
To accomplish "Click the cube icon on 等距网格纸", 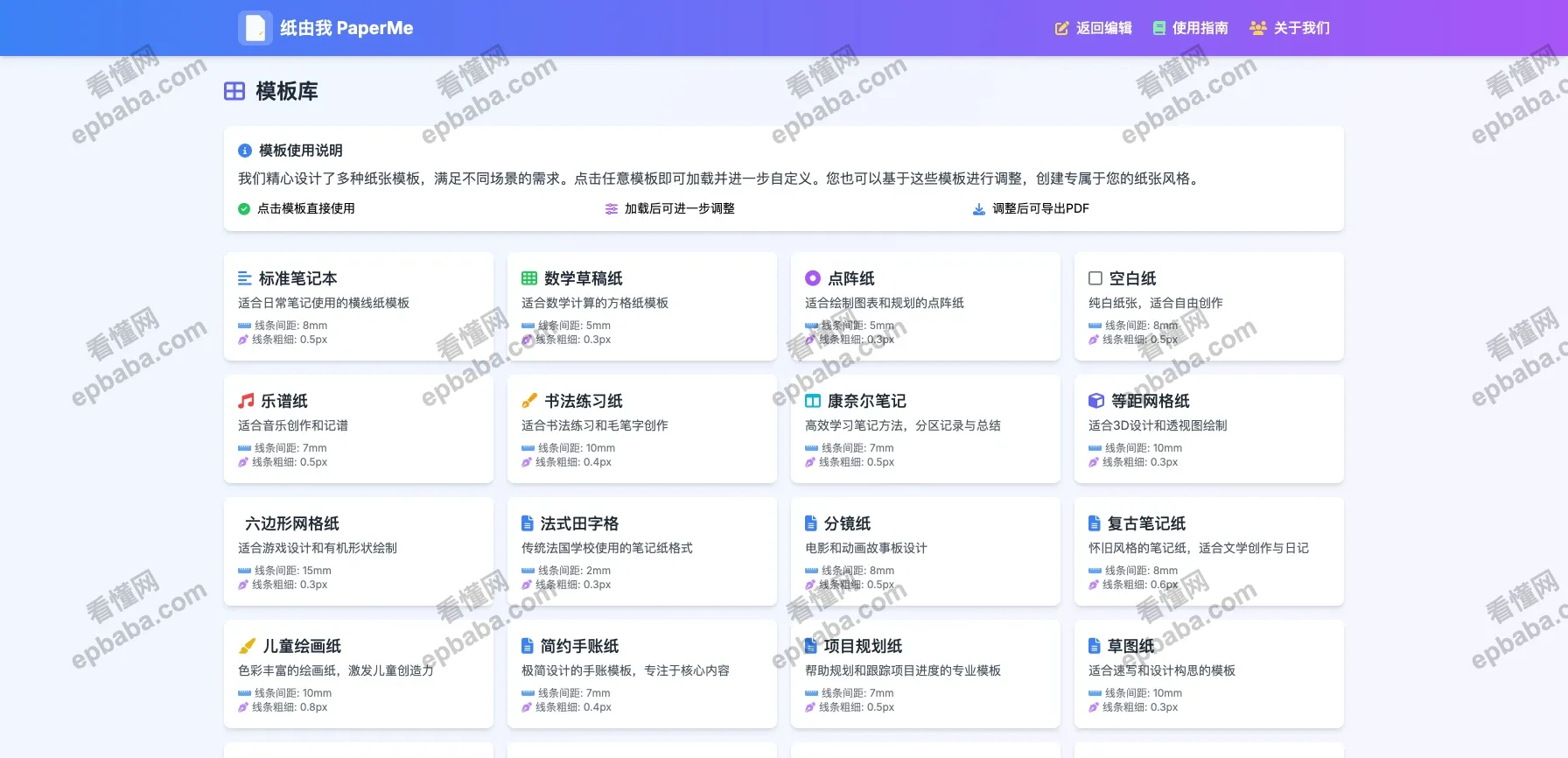I will pyautogui.click(x=1095, y=401).
